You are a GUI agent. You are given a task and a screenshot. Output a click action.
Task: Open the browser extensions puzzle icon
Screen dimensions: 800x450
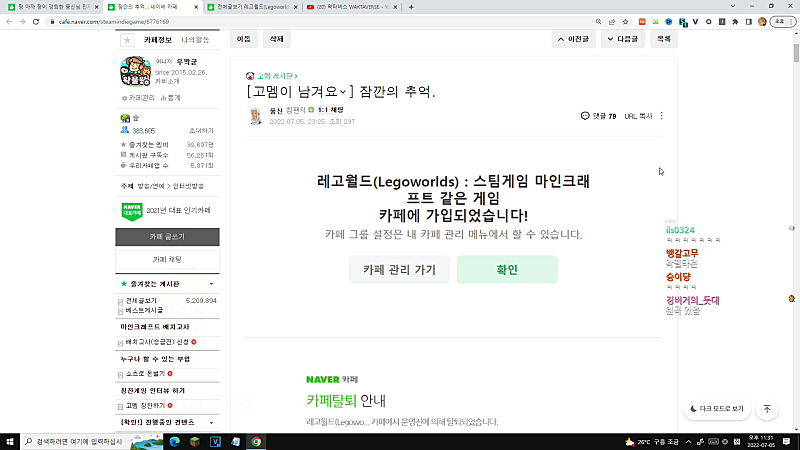pyautogui.click(x=735, y=22)
